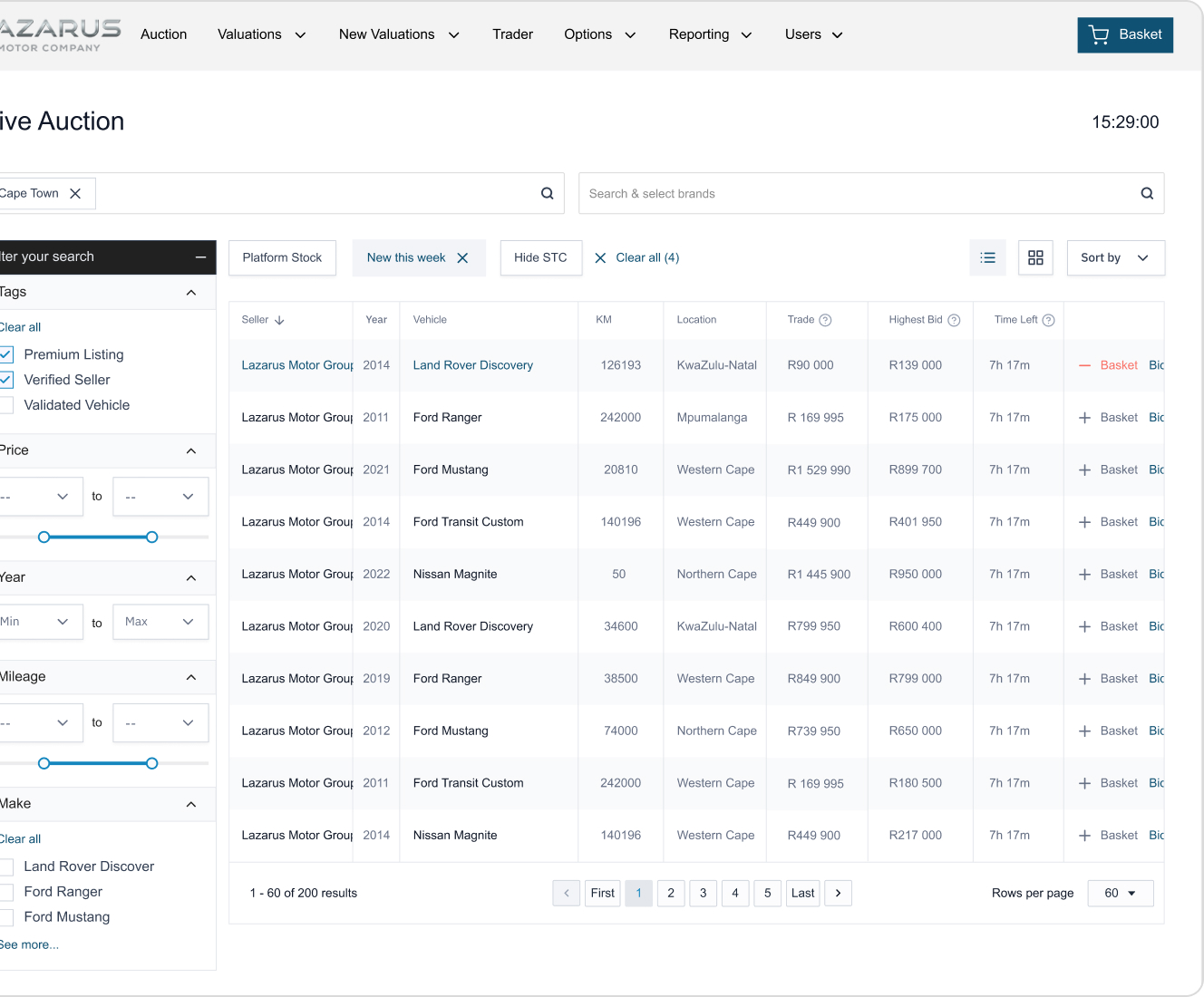1204x997 pixels.
Task: Open Land Rover Discovery 2014 vehicle link
Action: (472, 365)
